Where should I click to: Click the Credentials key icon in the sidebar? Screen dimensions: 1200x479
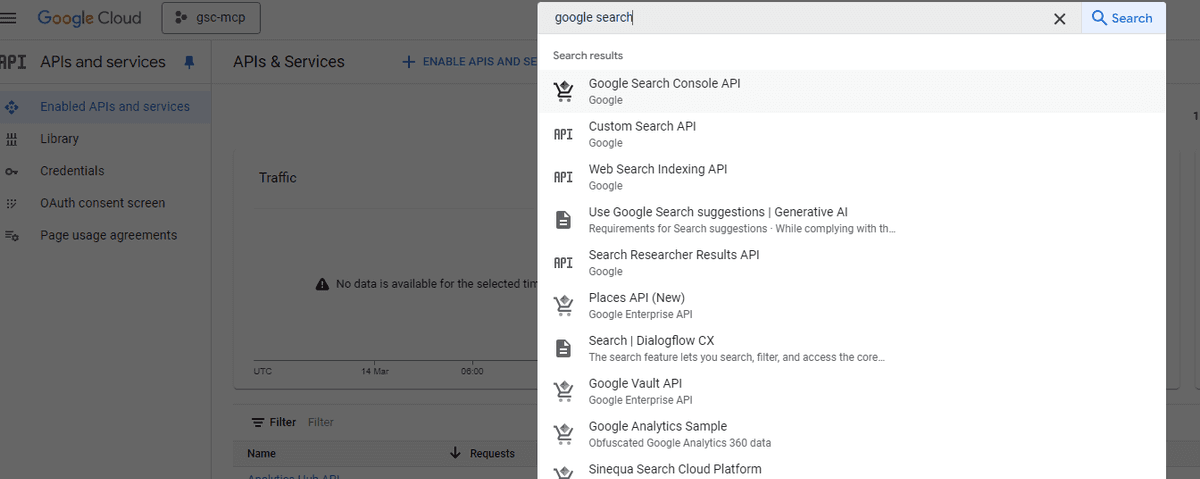(x=12, y=171)
